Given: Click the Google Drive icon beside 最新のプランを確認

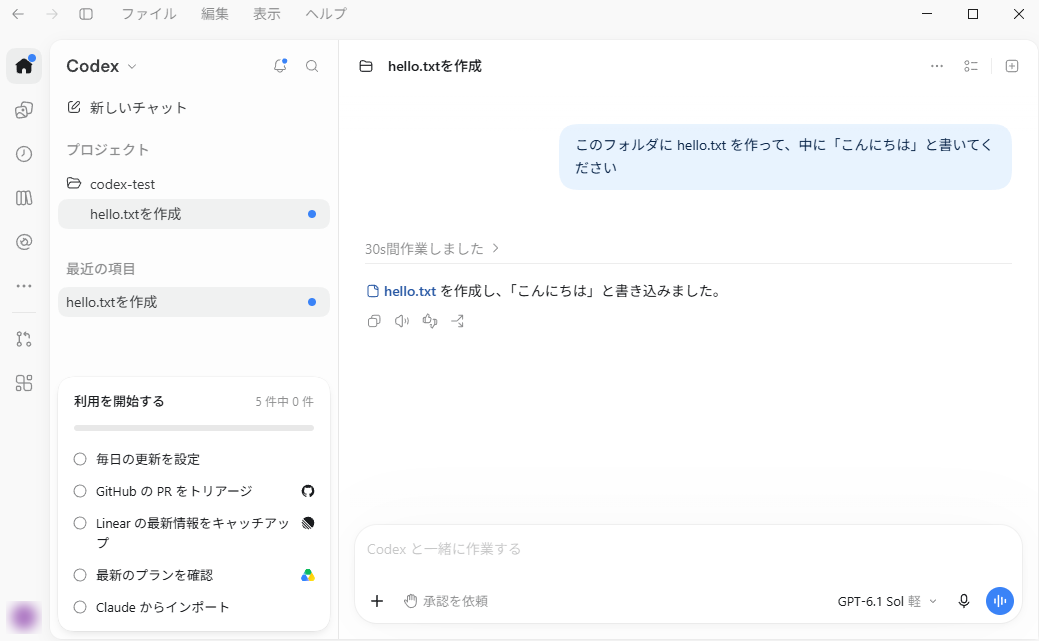Looking at the screenshot, I should [x=307, y=575].
